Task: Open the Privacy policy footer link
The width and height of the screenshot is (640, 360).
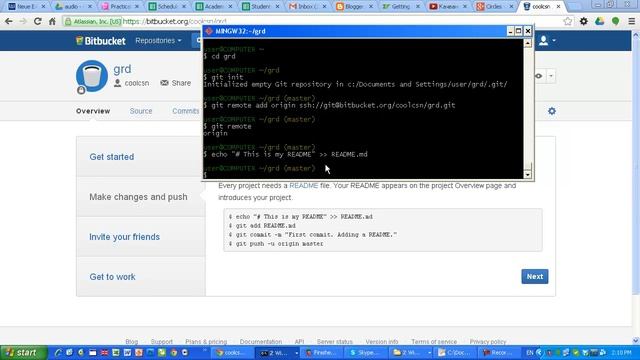Action: point(488,342)
